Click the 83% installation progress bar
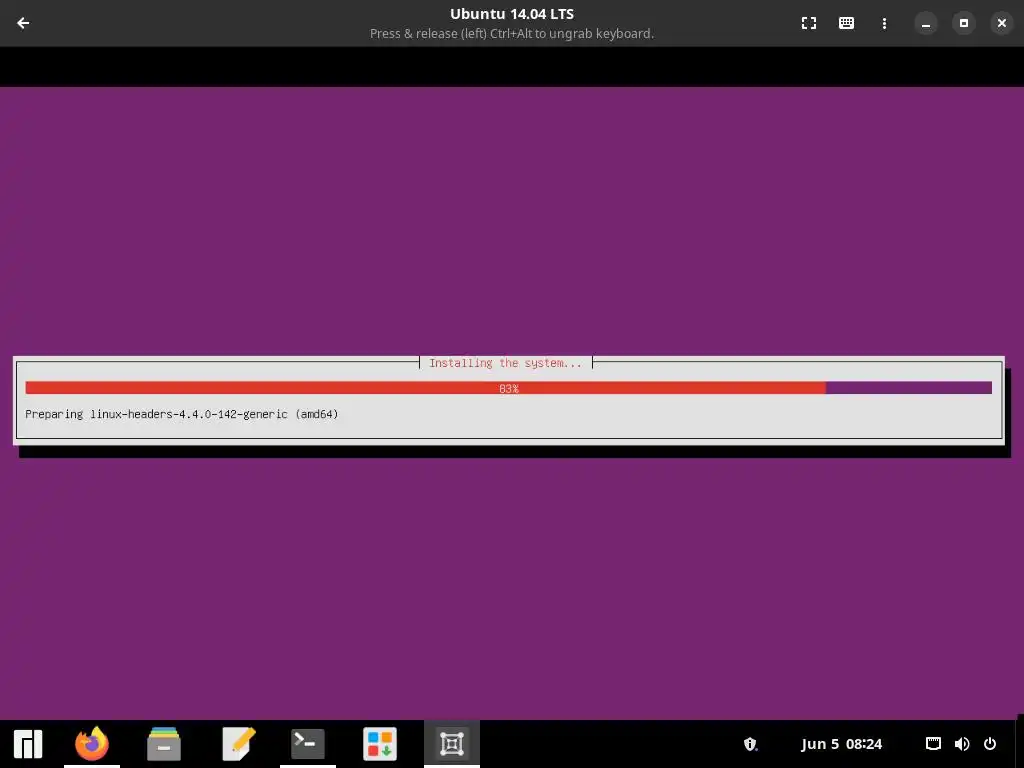 tap(508, 388)
